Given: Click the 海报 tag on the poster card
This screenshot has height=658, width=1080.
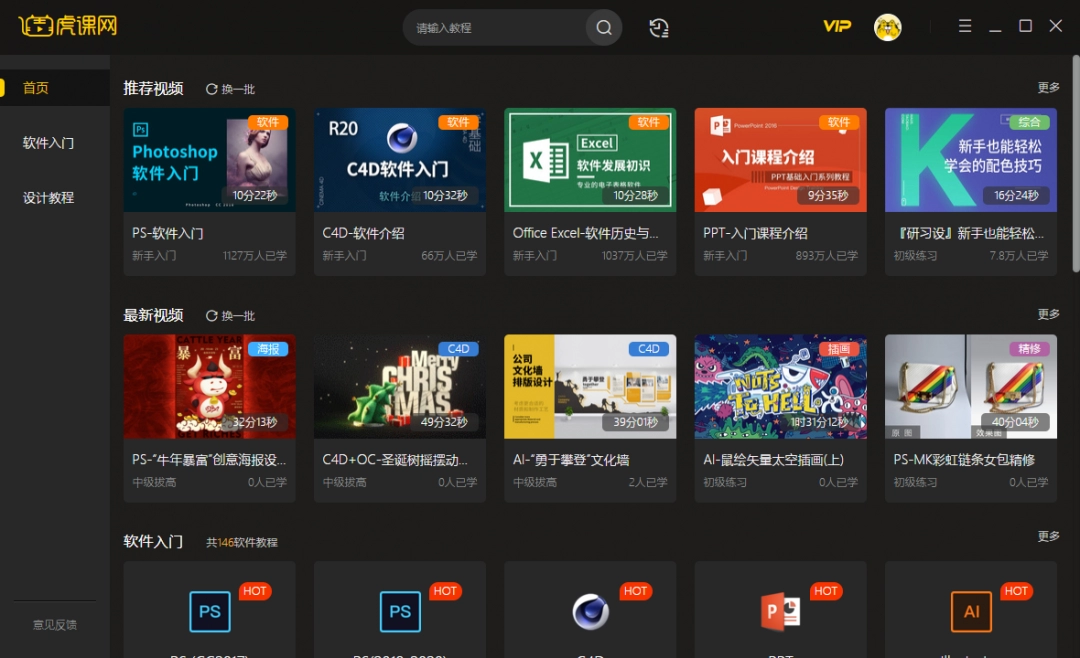Looking at the screenshot, I should pyautogui.click(x=268, y=349).
